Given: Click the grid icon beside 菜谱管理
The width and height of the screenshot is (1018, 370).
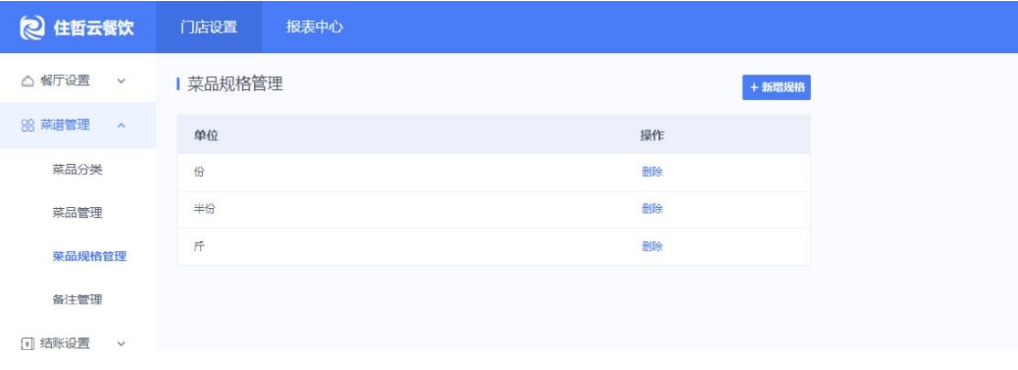Looking at the screenshot, I should pos(27,125).
